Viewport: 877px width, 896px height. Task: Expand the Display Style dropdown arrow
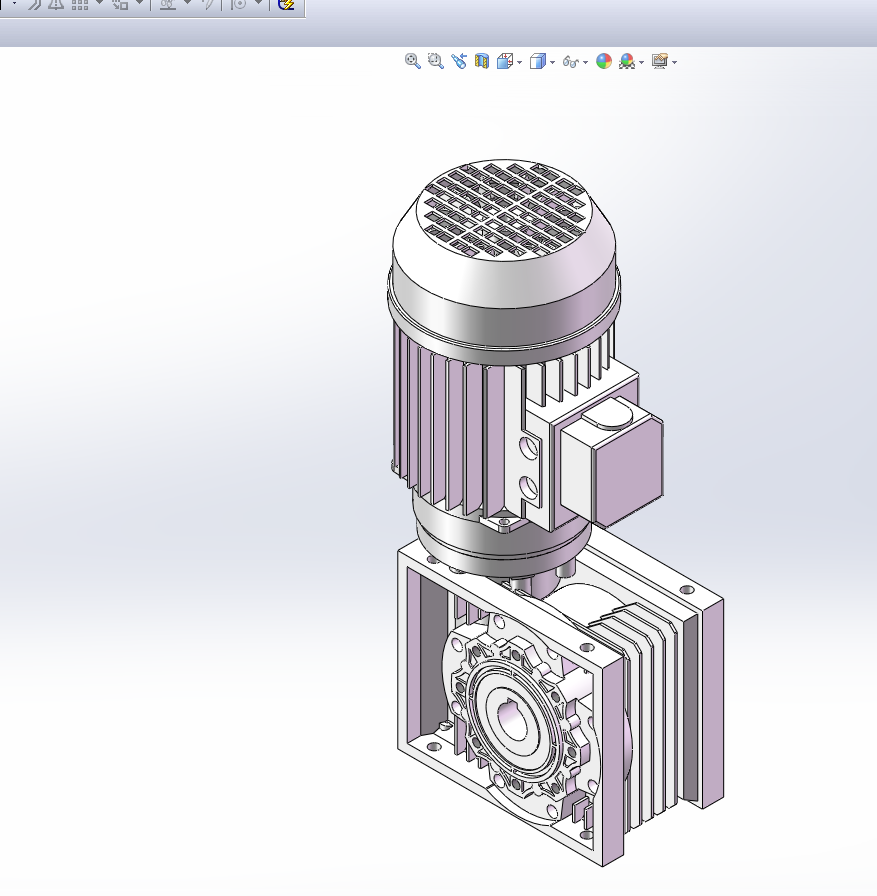click(x=553, y=63)
